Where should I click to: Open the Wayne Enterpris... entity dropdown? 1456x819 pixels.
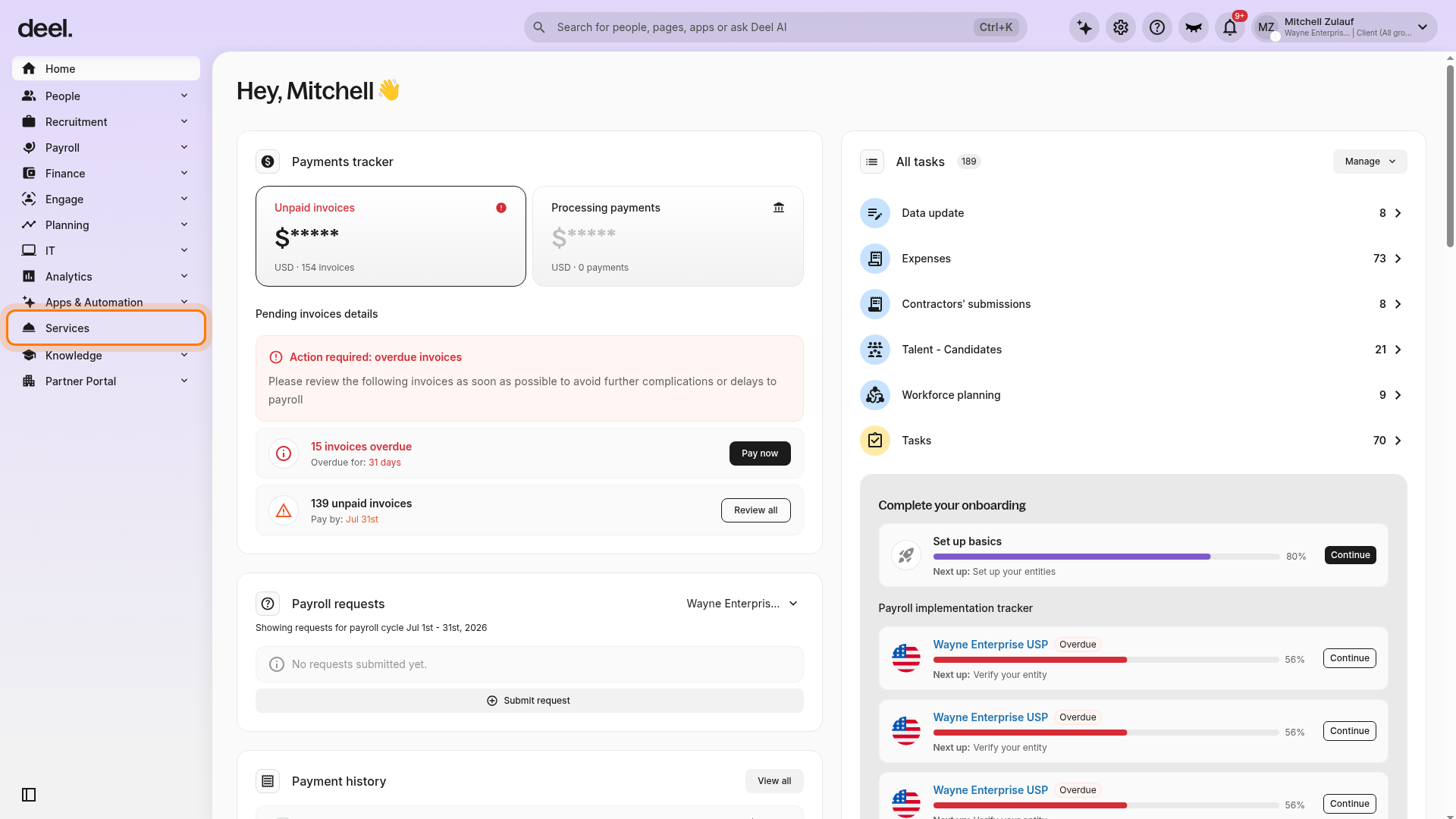(742, 604)
